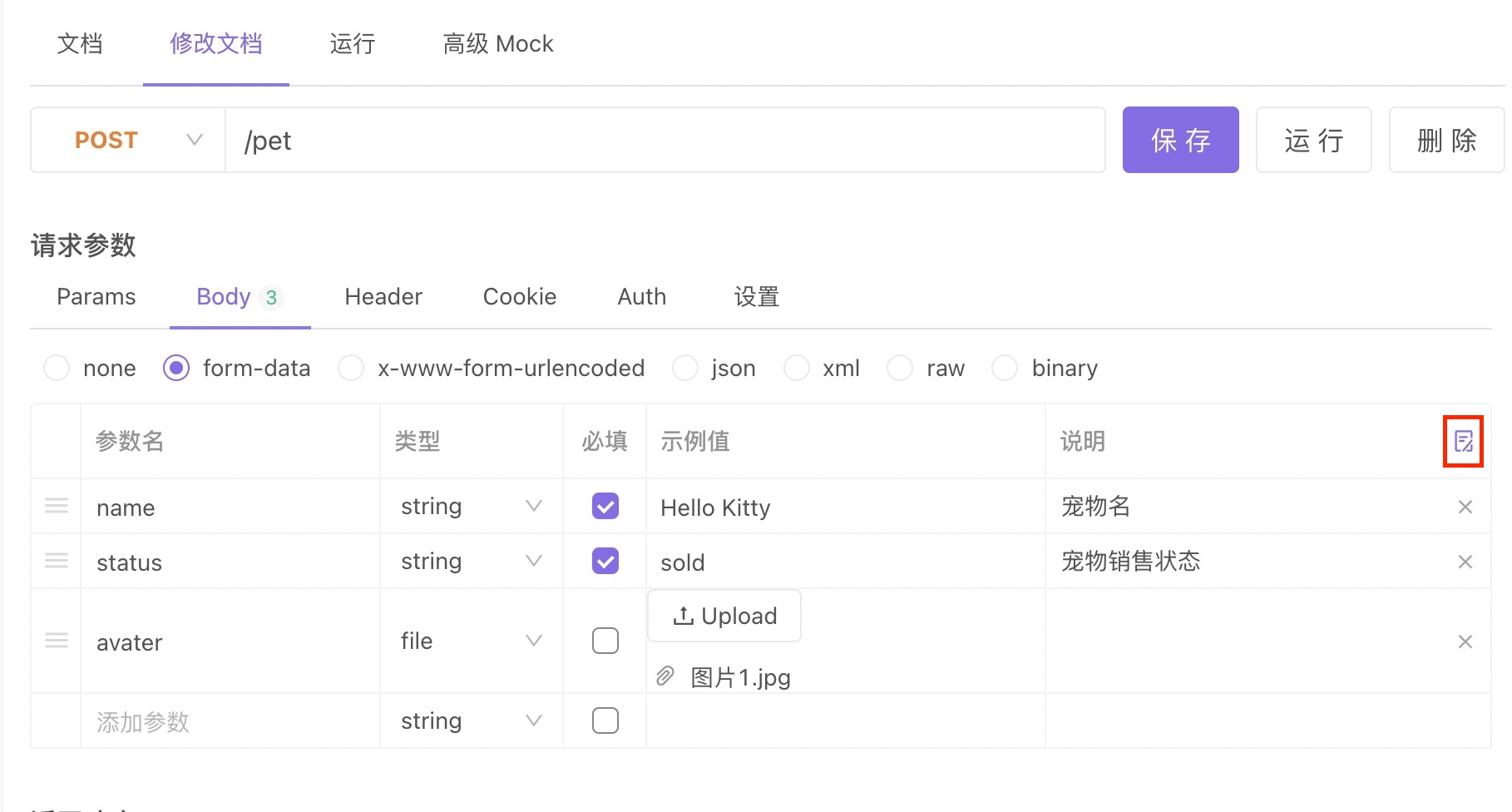Click the batch edit icon in description column
The height and width of the screenshot is (812, 1512).
[x=1463, y=442]
